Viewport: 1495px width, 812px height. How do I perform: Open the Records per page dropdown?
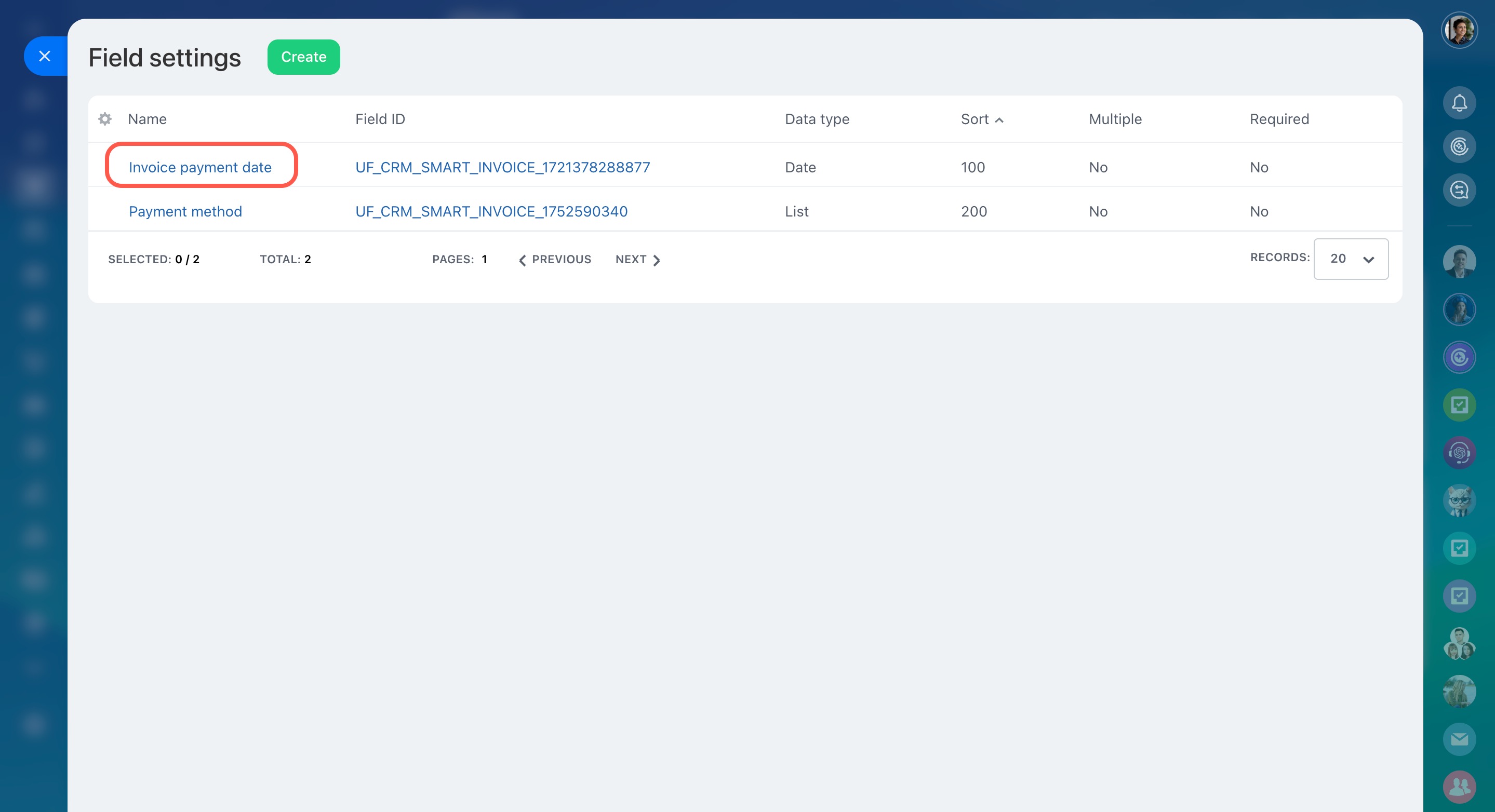click(x=1351, y=259)
